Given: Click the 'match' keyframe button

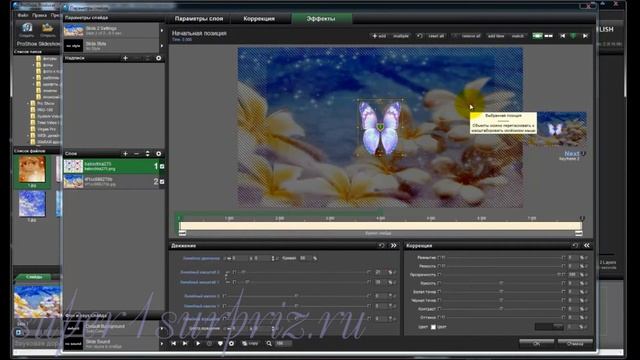Looking at the screenshot, I should [x=518, y=36].
